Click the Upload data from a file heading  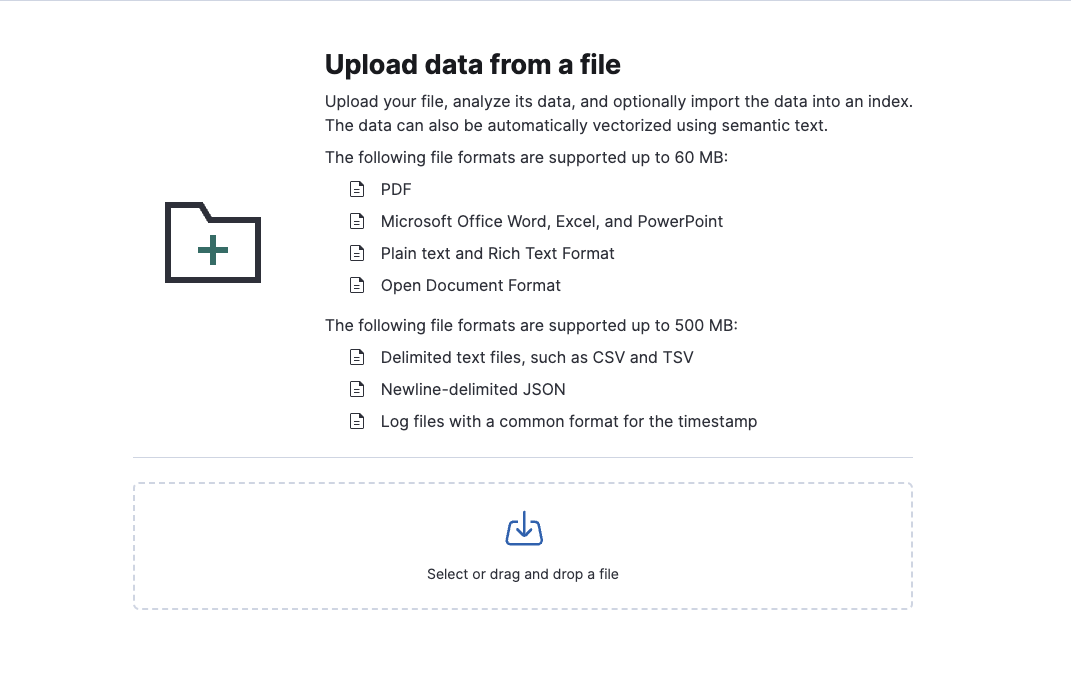472,64
